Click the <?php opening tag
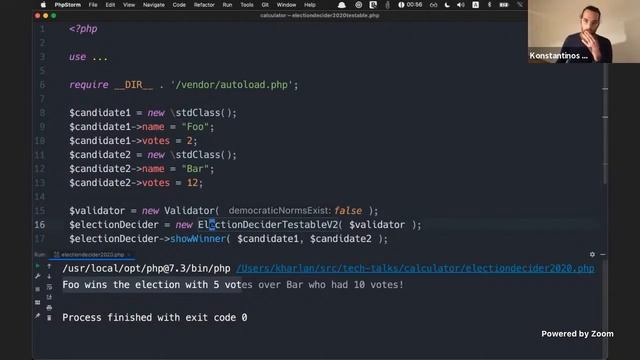Image resolution: width=640 pixels, height=360 pixels. click(x=83, y=29)
